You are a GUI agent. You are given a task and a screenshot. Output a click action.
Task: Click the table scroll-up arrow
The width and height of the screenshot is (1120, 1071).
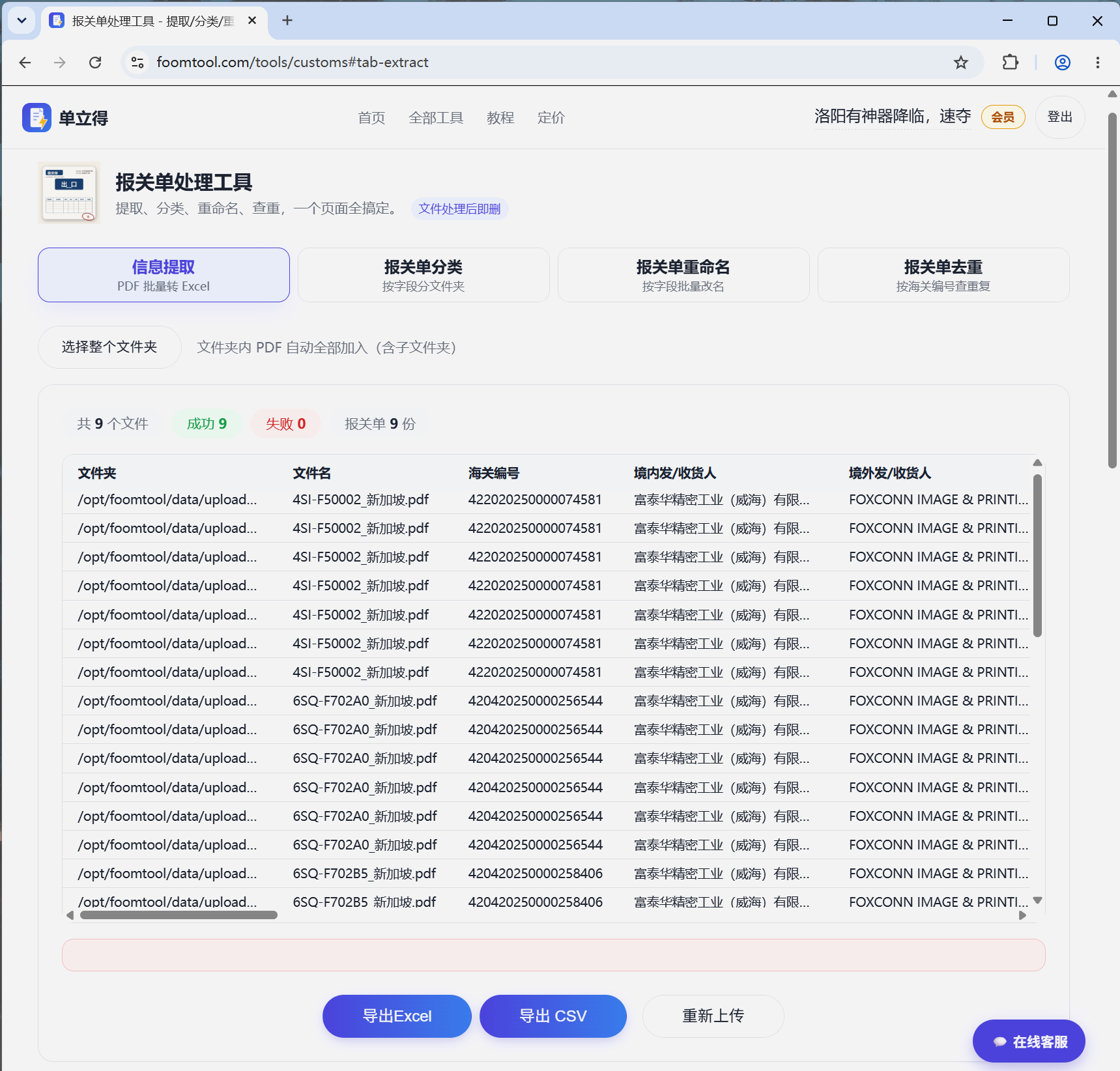click(1038, 463)
